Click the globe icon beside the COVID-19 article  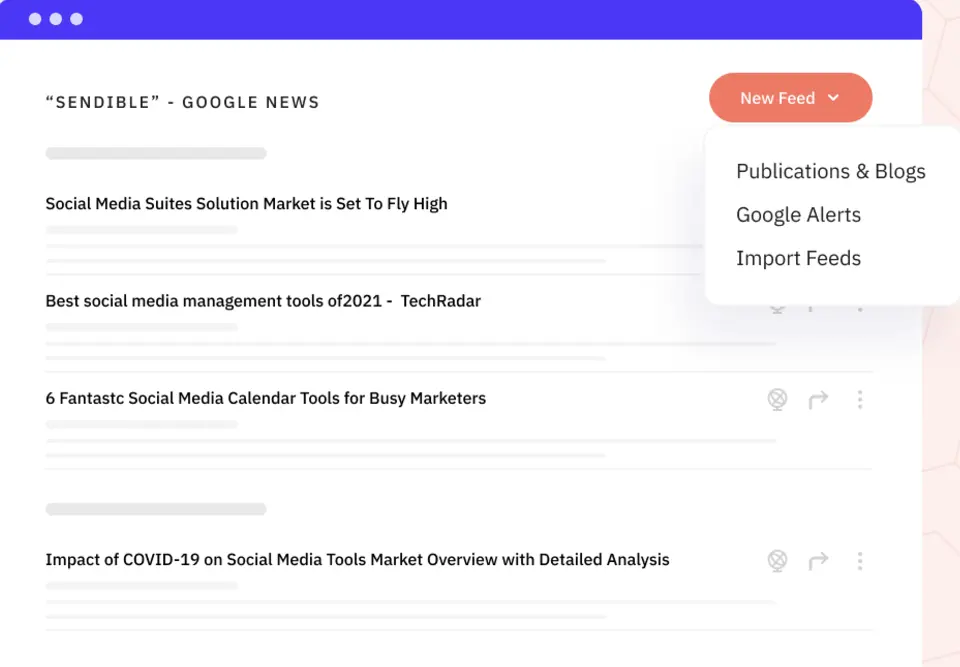(778, 561)
